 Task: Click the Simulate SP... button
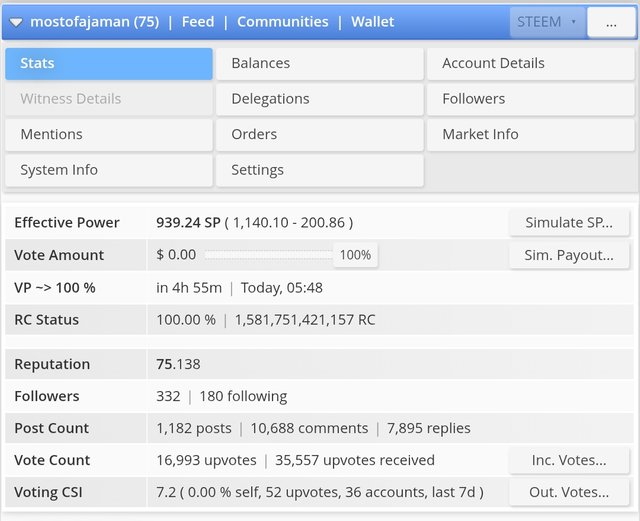tap(569, 223)
